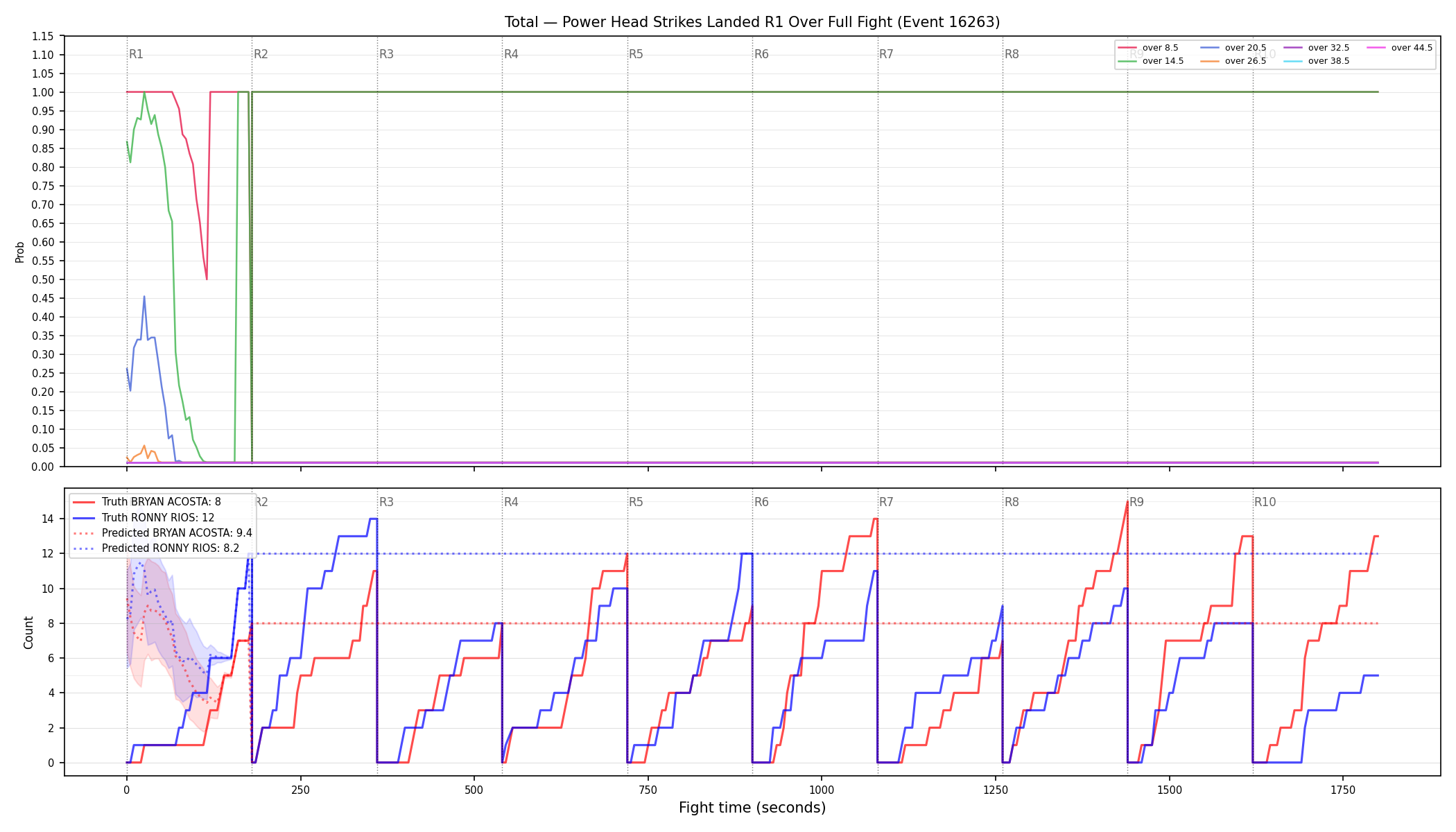Click the cyan line sample beside 'over 38.5'
This screenshot has width=1456, height=832.
(x=1293, y=61)
